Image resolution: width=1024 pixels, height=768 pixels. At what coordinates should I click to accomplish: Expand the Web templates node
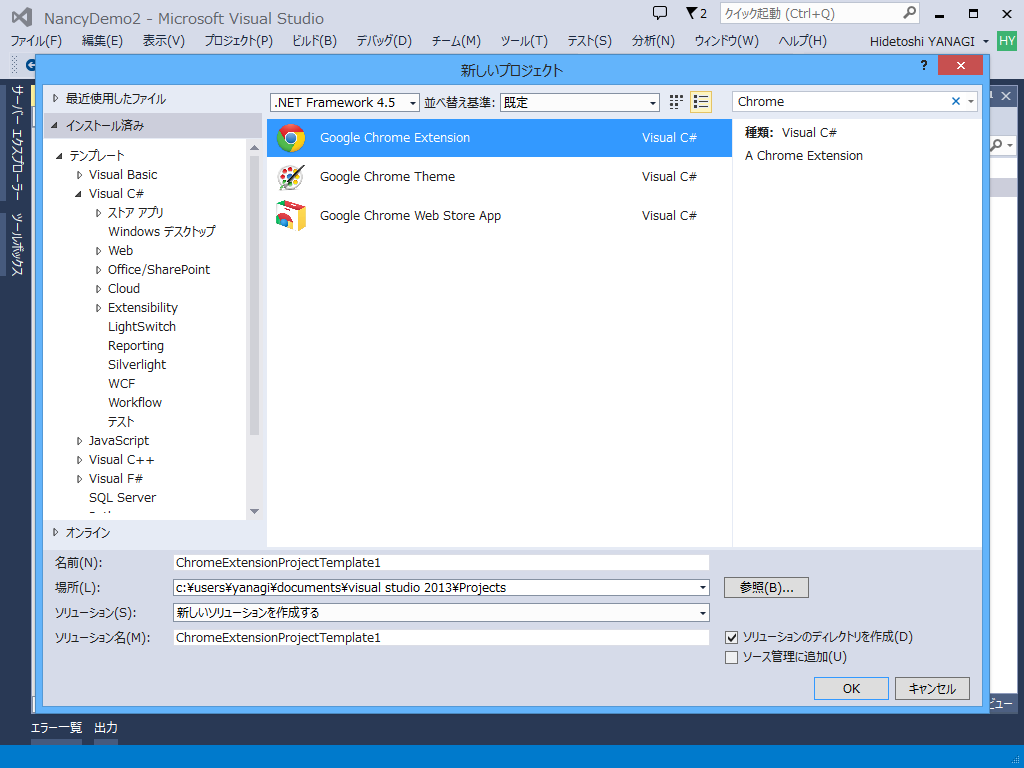[99, 251]
